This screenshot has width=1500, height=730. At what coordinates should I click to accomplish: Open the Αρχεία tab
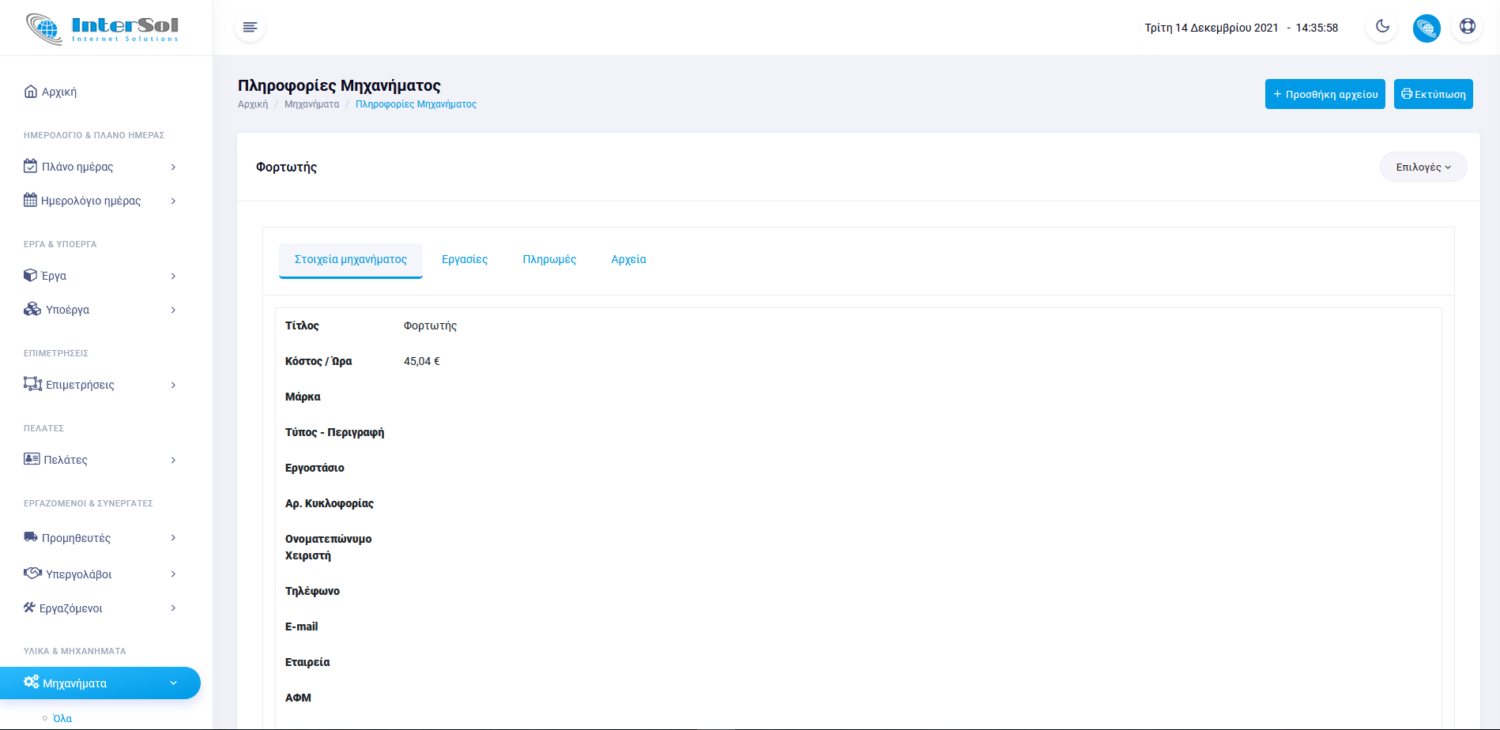pos(628,259)
